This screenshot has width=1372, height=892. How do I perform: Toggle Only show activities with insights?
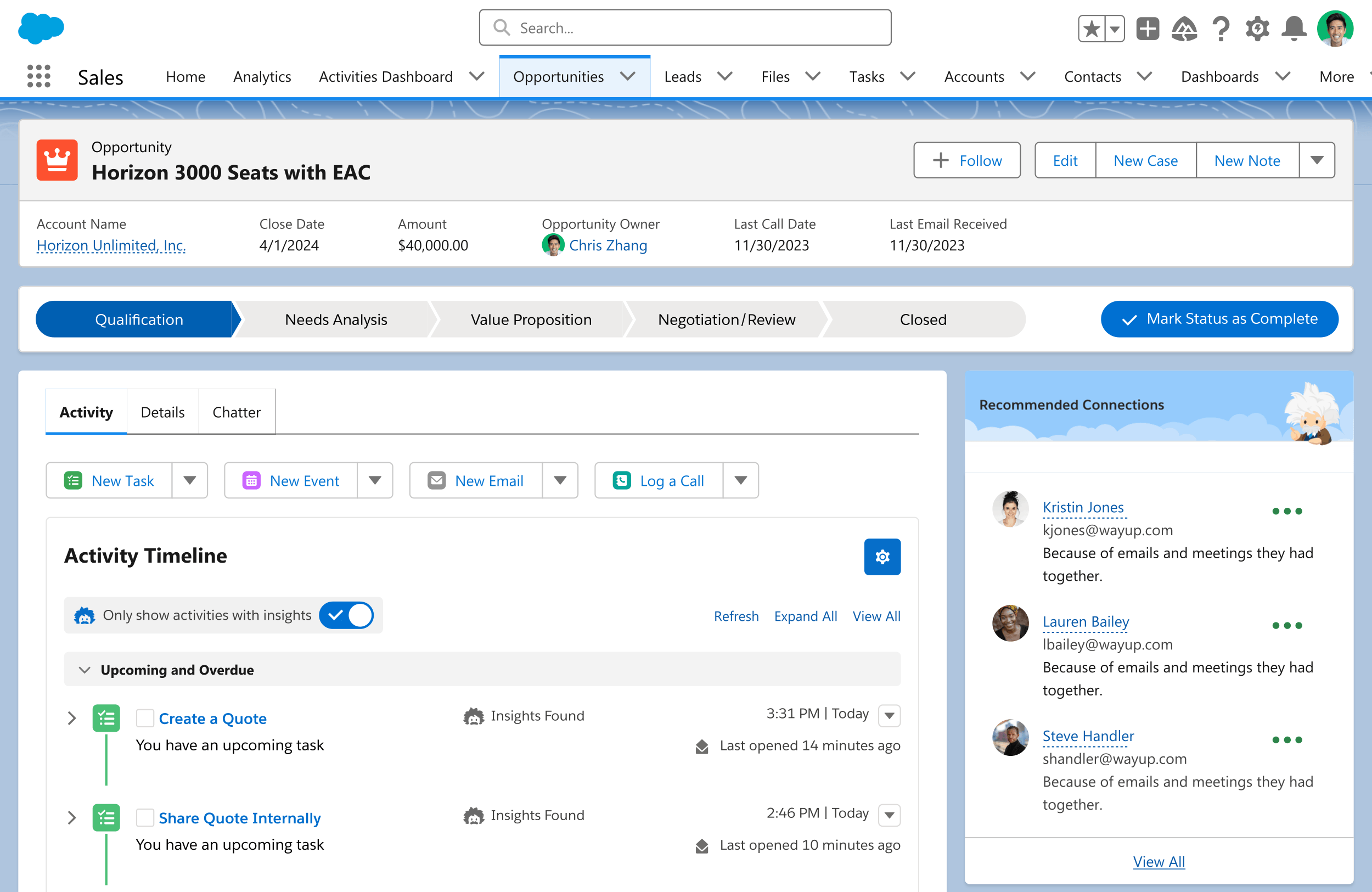[346, 615]
